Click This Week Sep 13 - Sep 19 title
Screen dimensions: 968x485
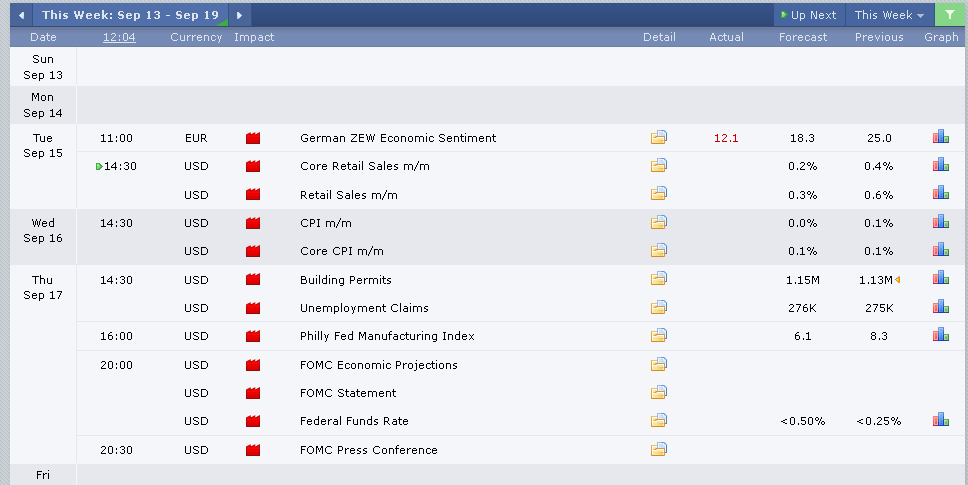(x=130, y=15)
